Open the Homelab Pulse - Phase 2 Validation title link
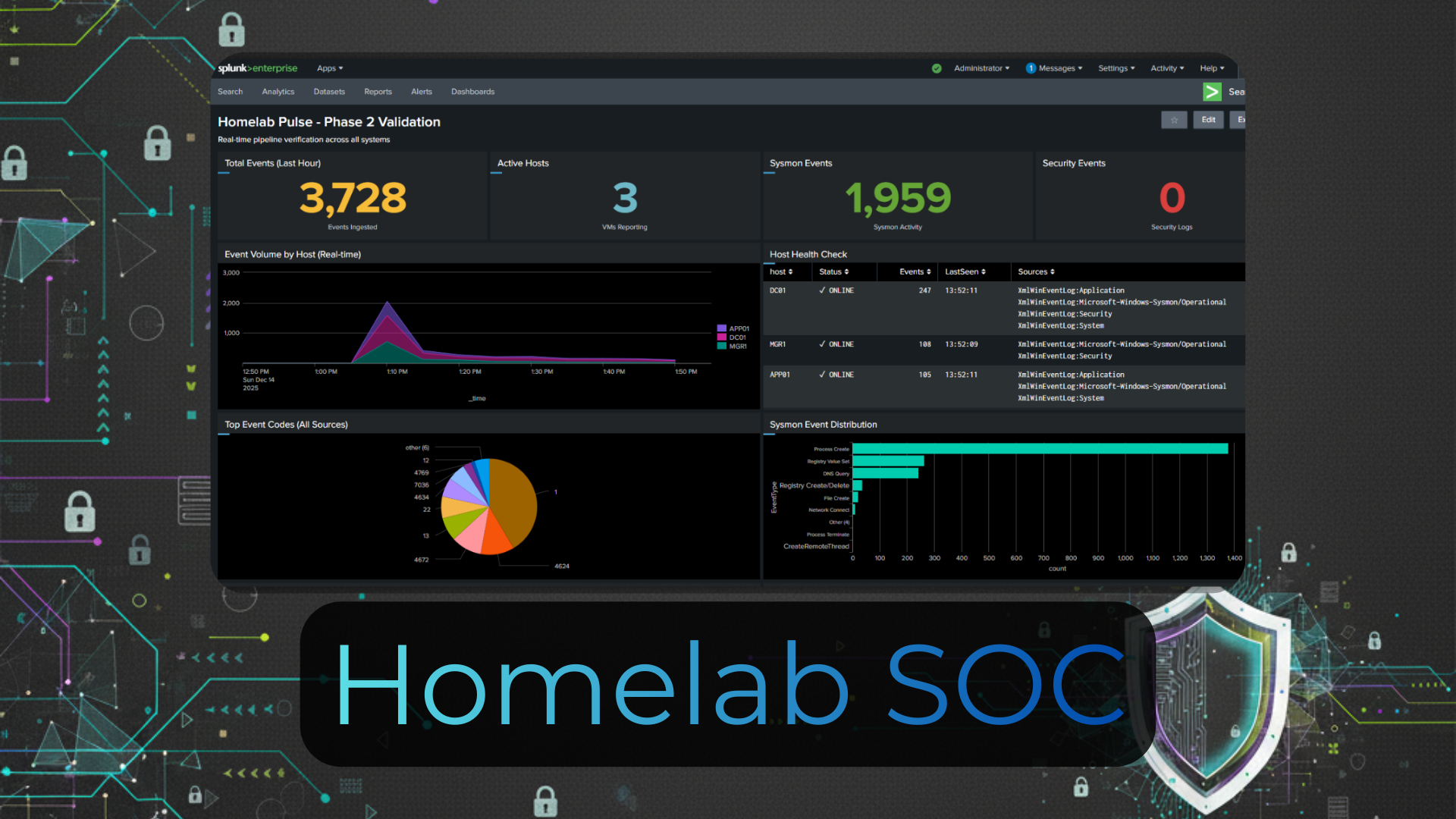Image resolution: width=1456 pixels, height=819 pixels. coord(329,121)
